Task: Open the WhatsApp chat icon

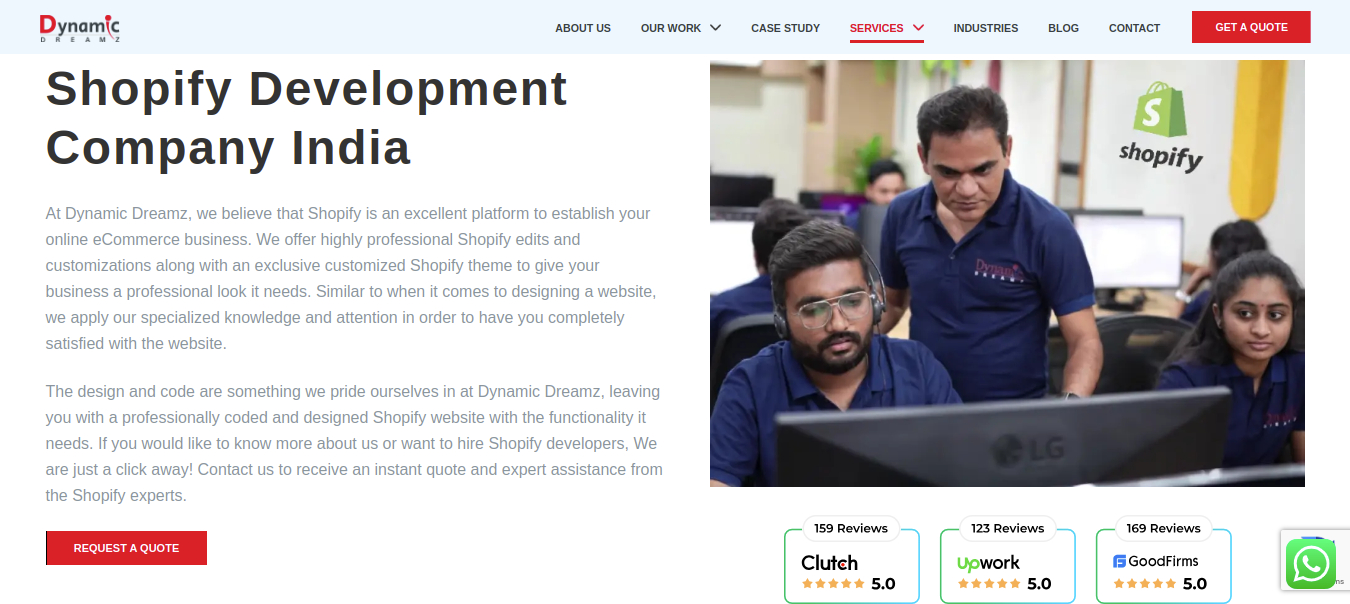Action: (1310, 563)
